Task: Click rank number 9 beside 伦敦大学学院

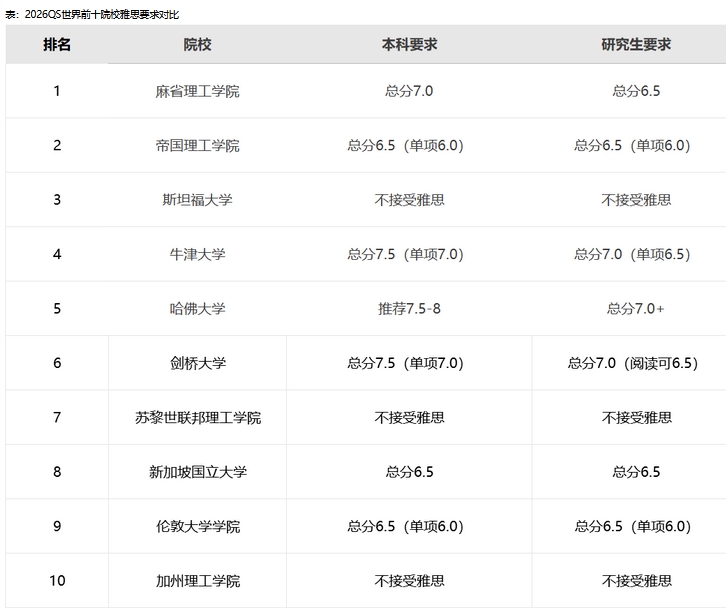Action: 57,526
